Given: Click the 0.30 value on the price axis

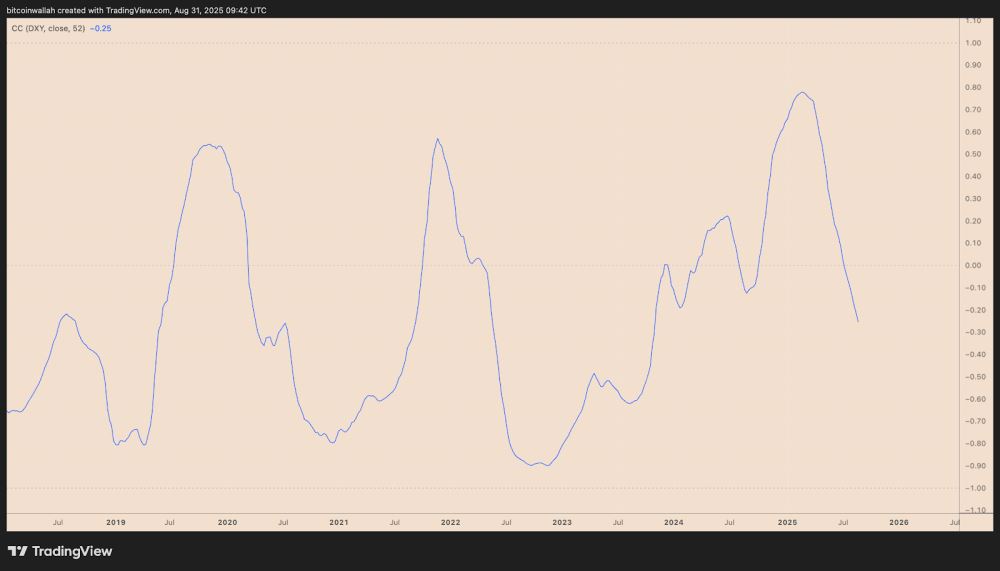Looking at the screenshot, I should [x=973, y=199].
